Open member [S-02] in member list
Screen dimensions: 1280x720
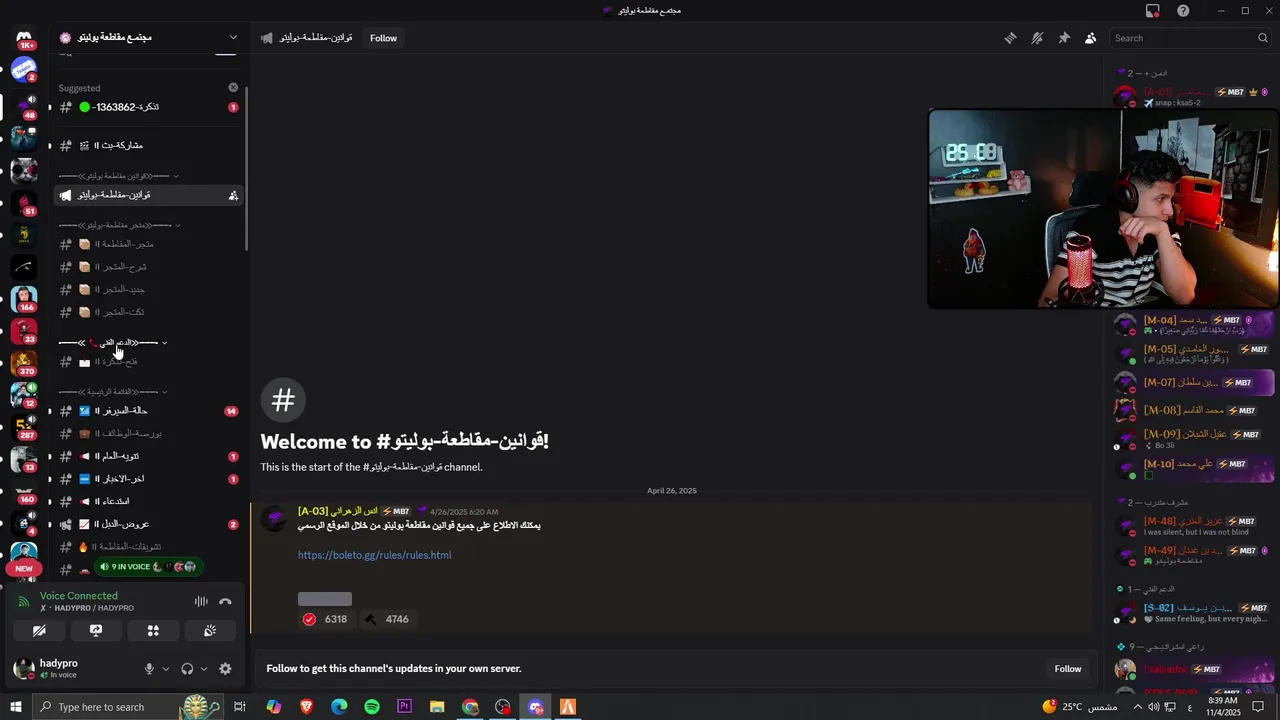pos(1194,613)
